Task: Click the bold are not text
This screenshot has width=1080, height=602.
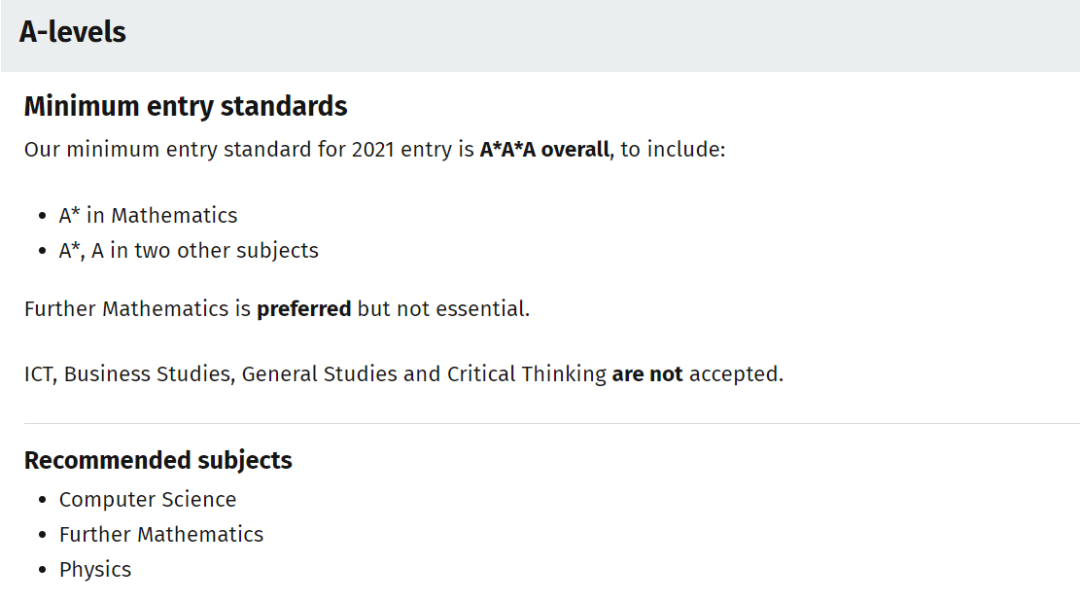Action: pos(647,374)
